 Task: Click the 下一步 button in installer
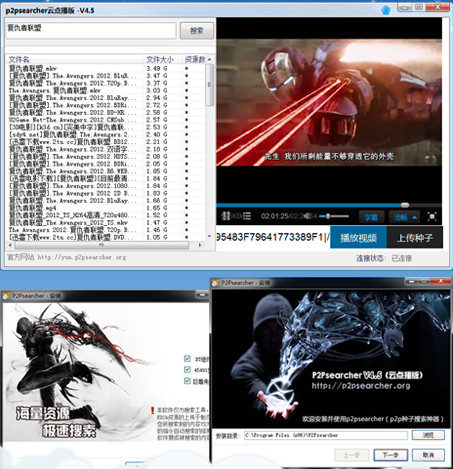click(391, 455)
